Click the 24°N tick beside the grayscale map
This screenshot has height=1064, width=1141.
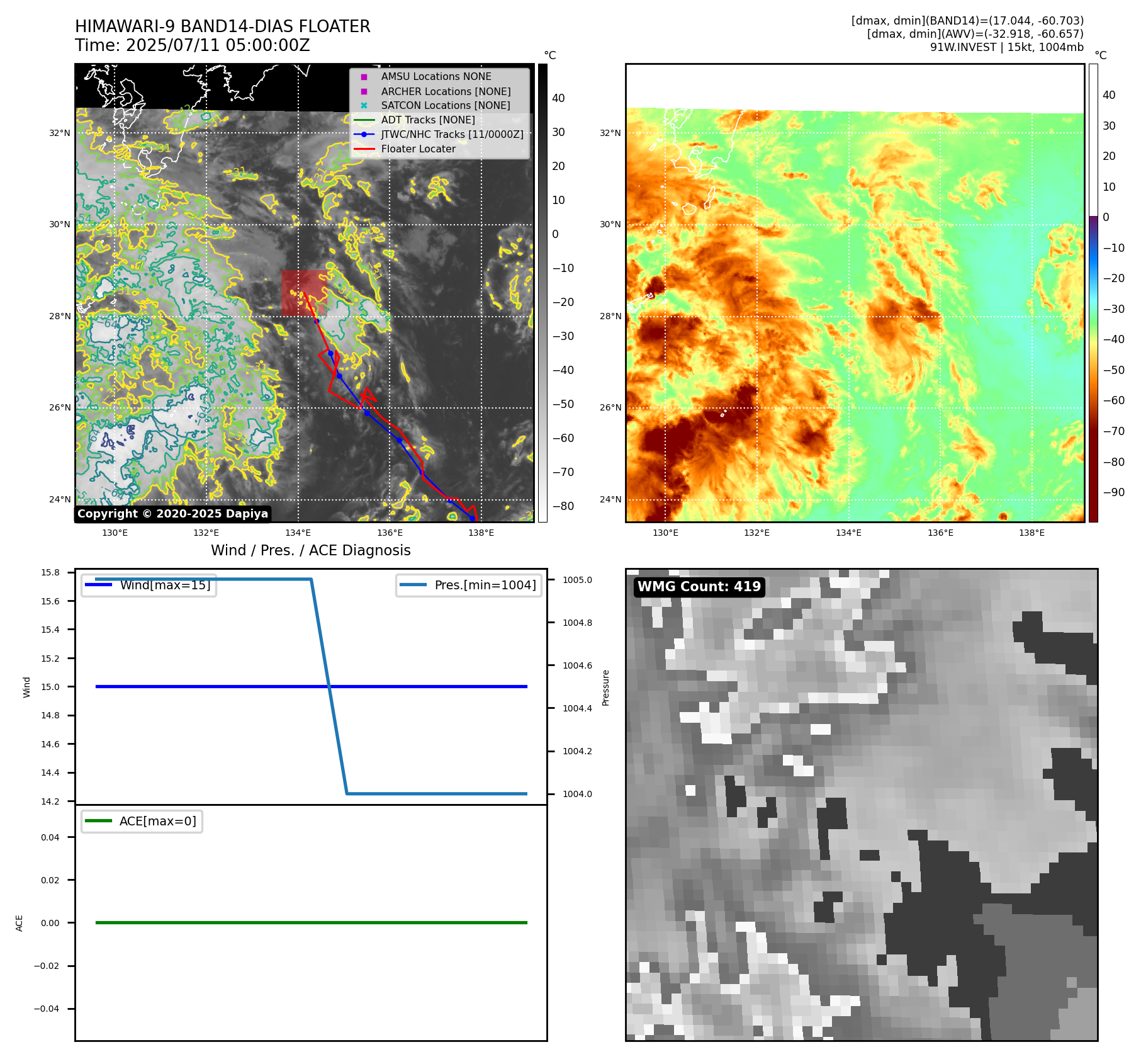(x=60, y=500)
